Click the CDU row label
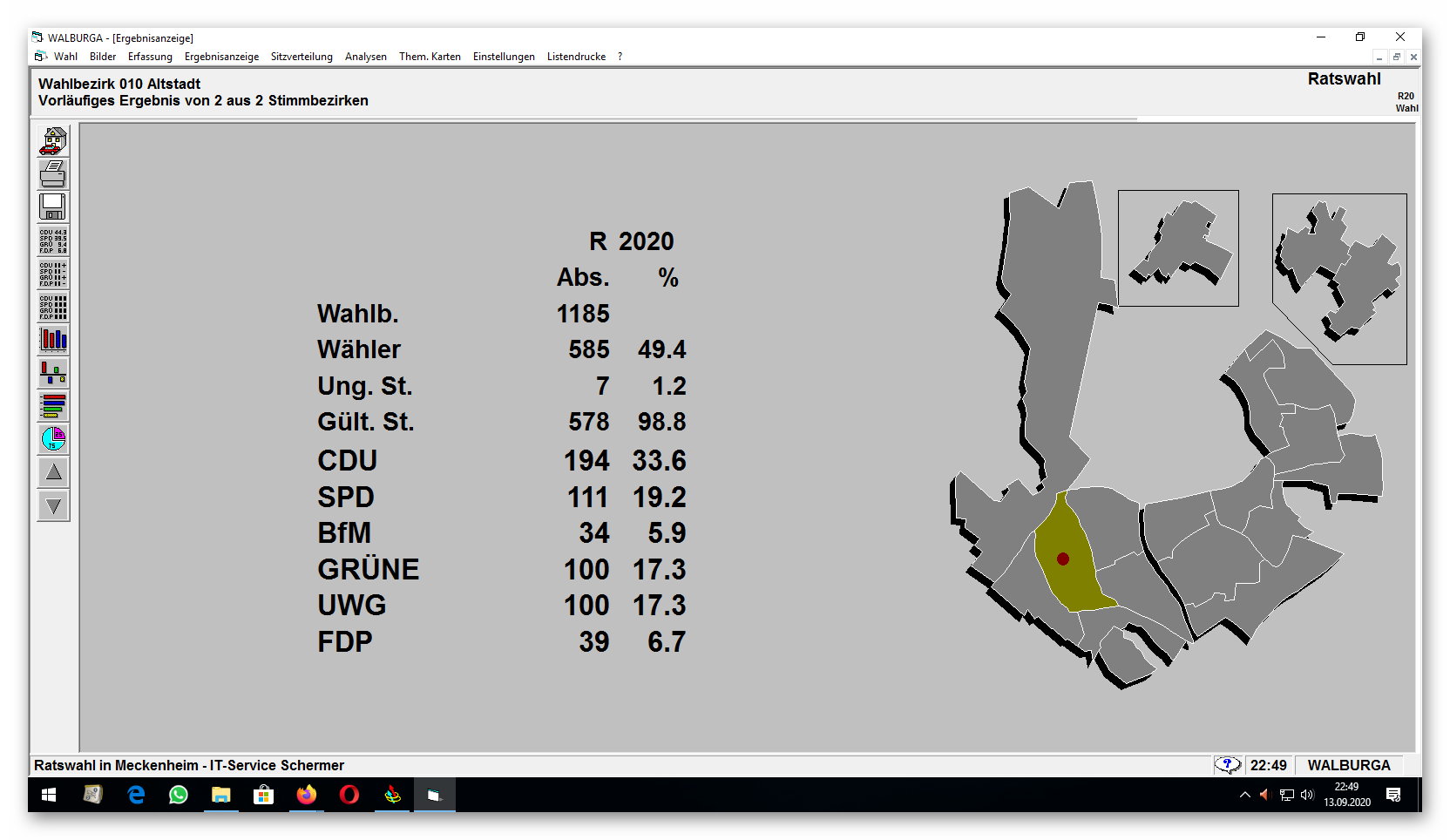 [x=347, y=460]
